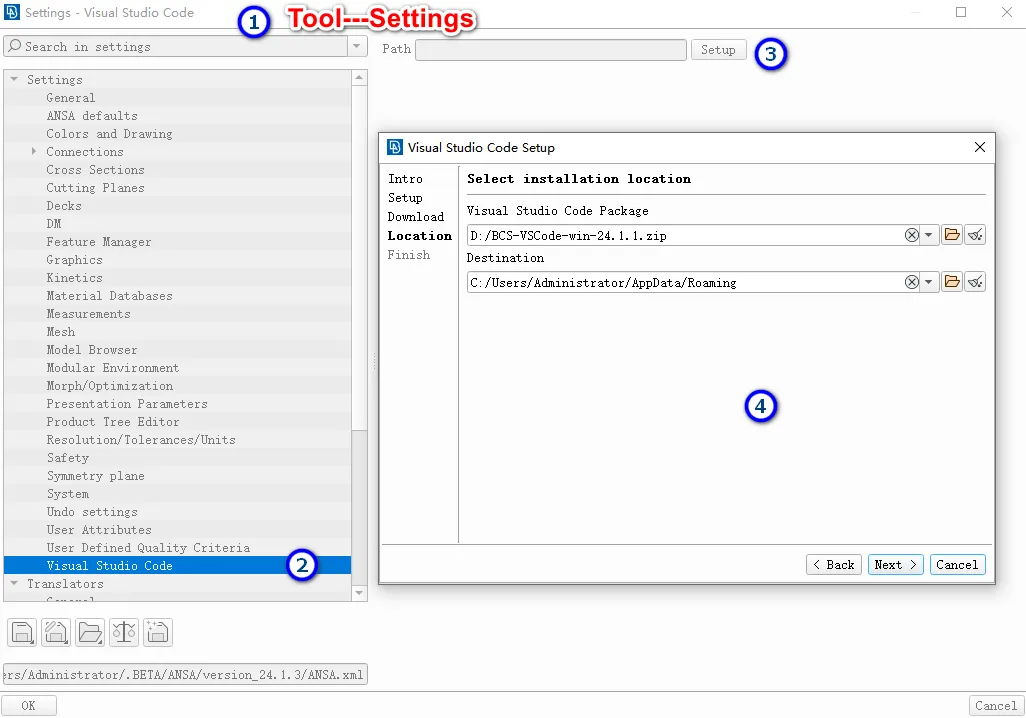
Task: Close the Visual Studio Code Setup dialog
Action: tap(980, 147)
